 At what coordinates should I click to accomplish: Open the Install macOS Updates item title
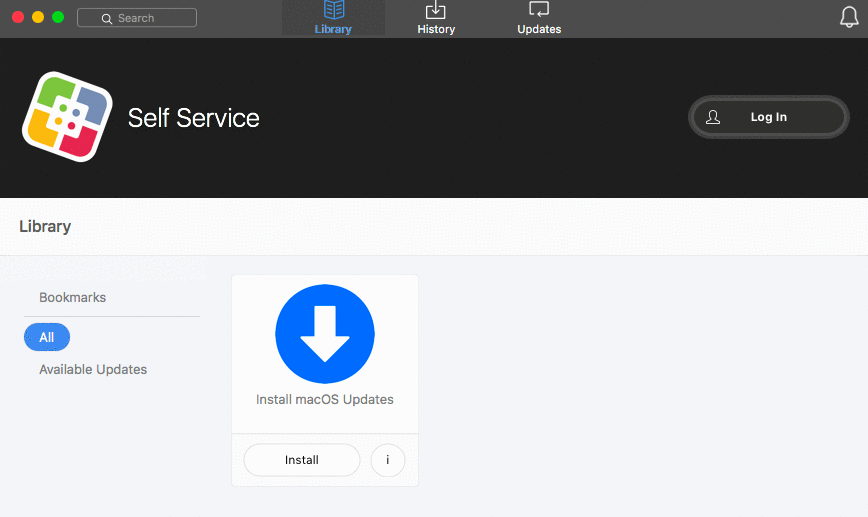(x=325, y=399)
